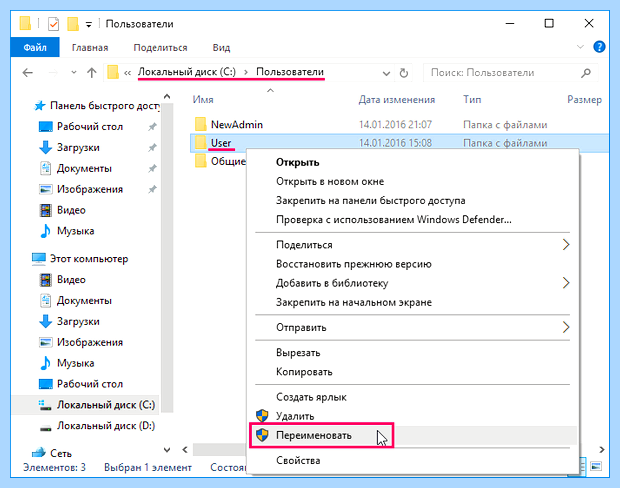Viewport: 620px width, 488px height.
Task: Open the Help question mark icon
Action: [x=599, y=47]
